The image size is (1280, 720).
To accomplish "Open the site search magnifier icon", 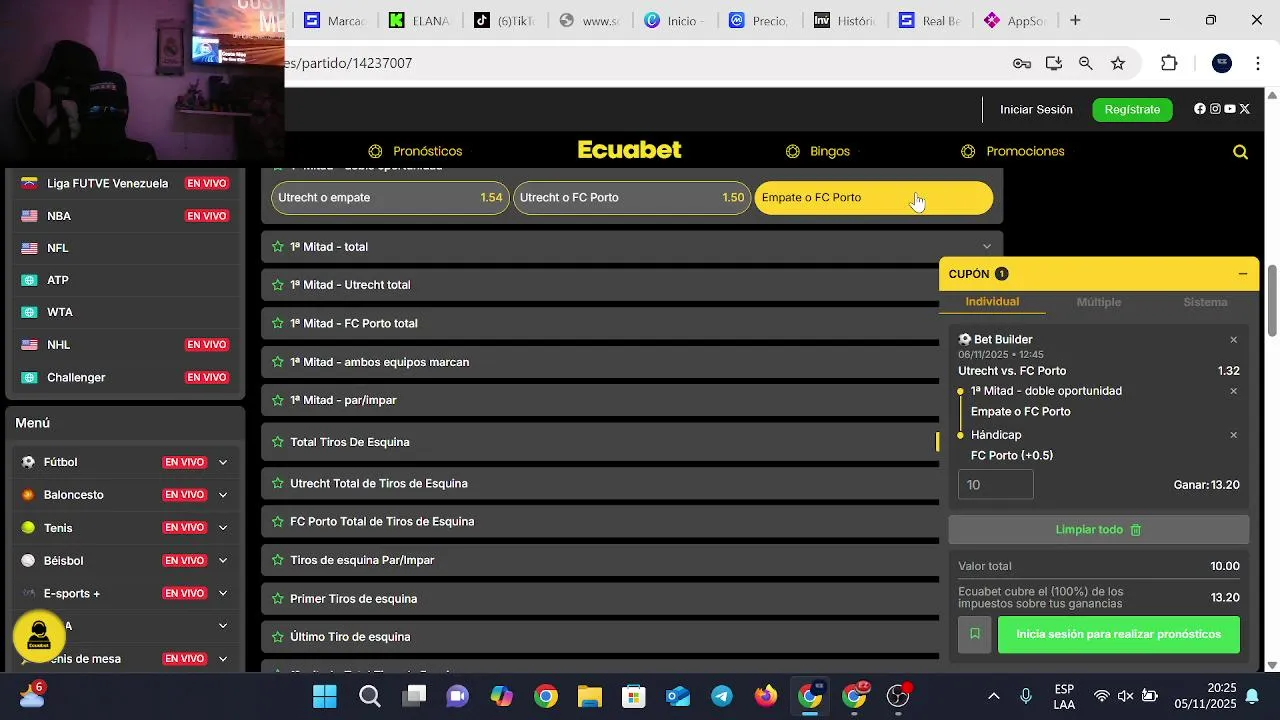I will [1240, 152].
